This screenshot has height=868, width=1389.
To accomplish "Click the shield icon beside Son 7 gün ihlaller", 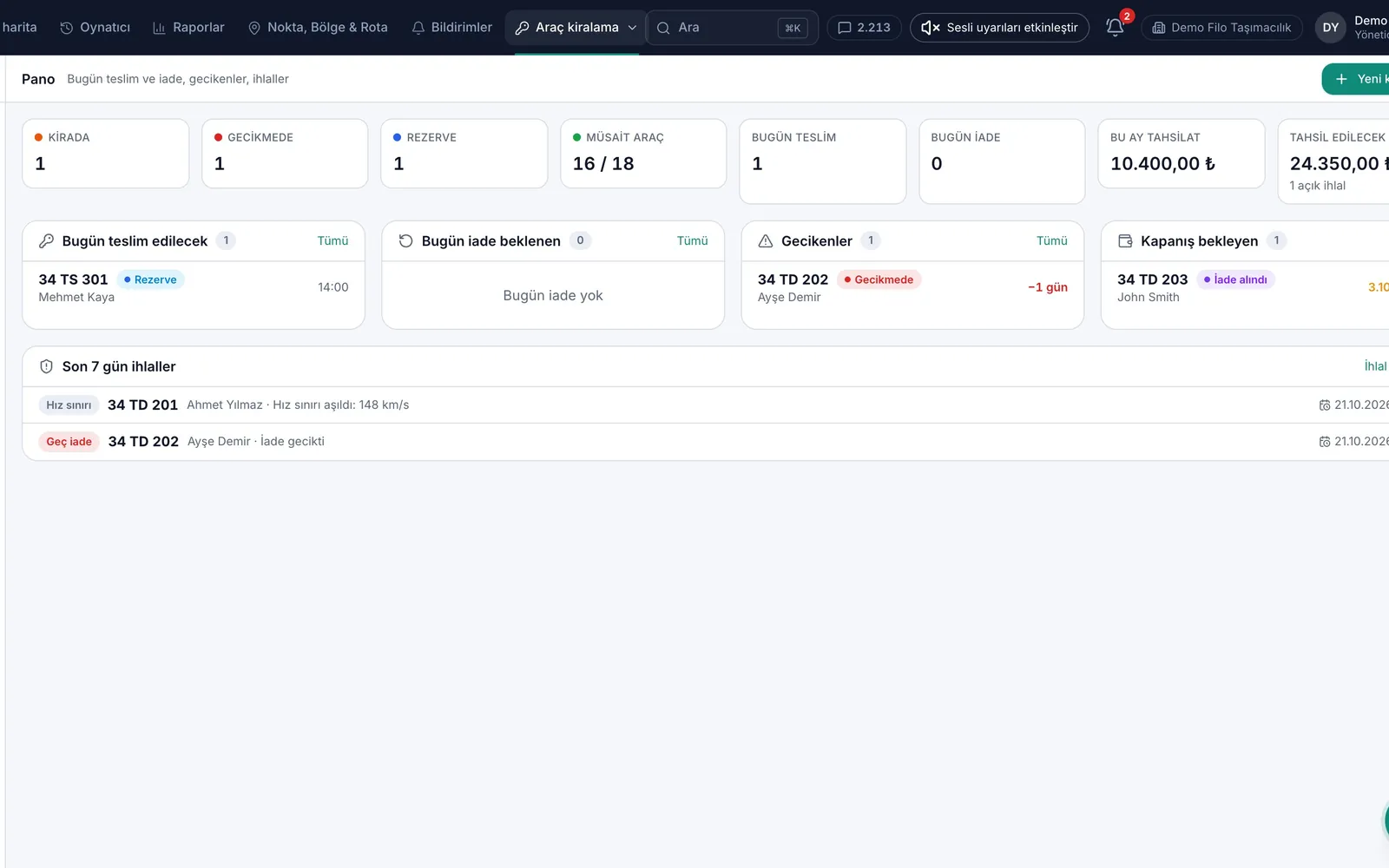I will [46, 367].
